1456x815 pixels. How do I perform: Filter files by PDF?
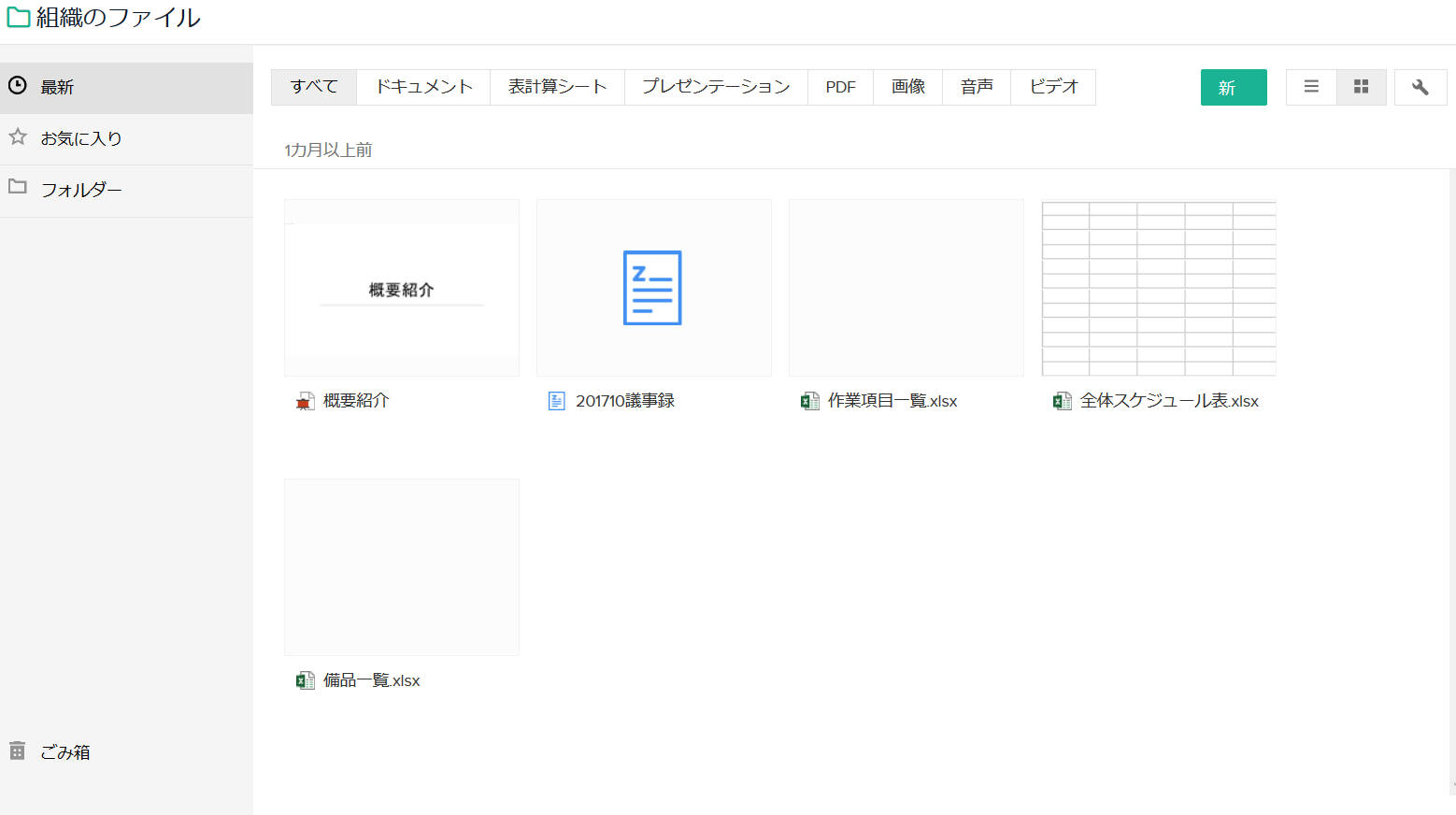point(840,87)
